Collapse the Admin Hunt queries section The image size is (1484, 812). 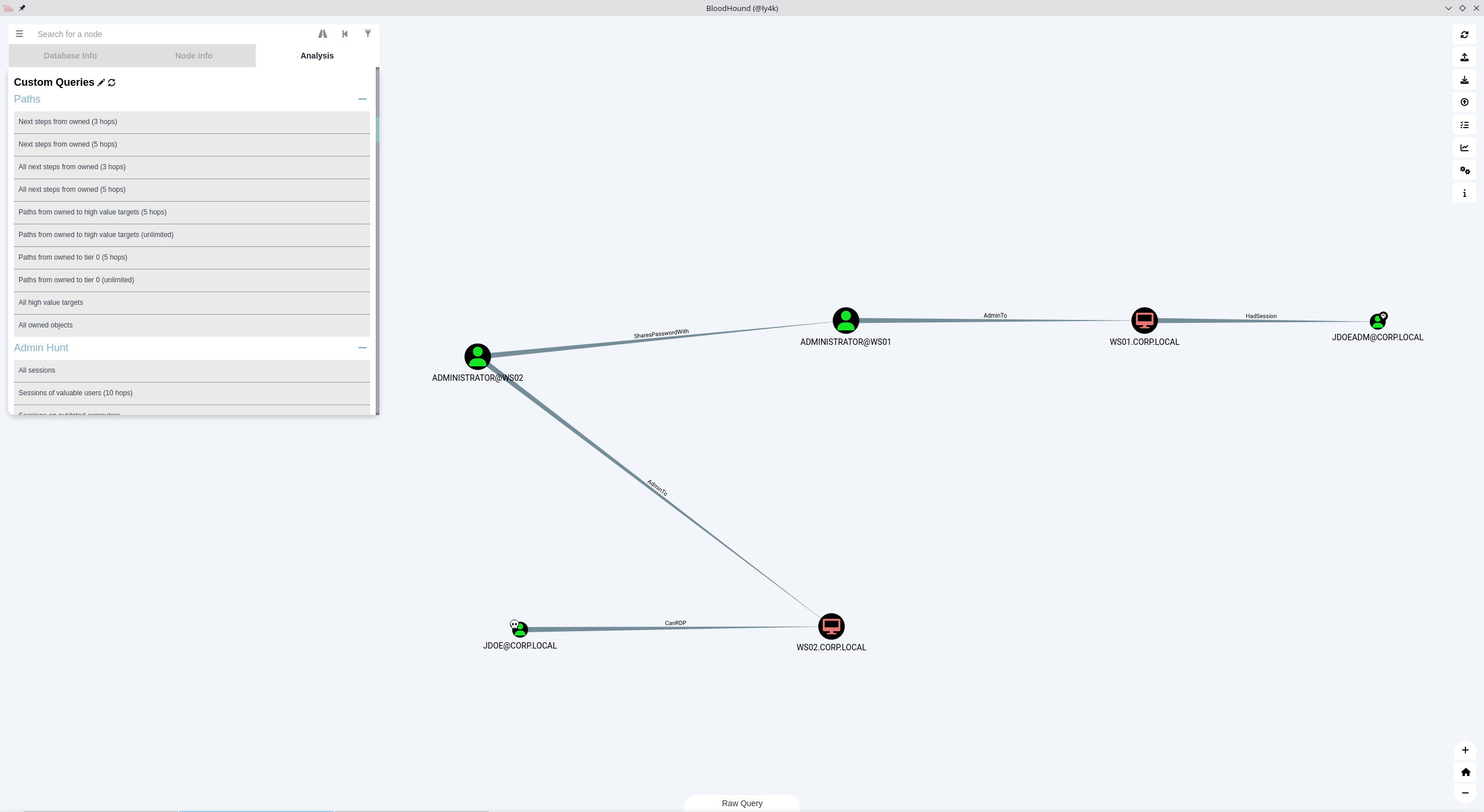(363, 347)
